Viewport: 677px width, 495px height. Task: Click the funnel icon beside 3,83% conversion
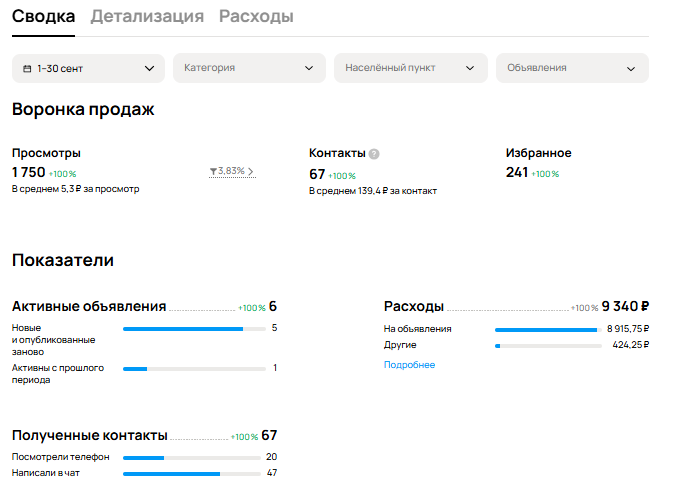coord(213,171)
